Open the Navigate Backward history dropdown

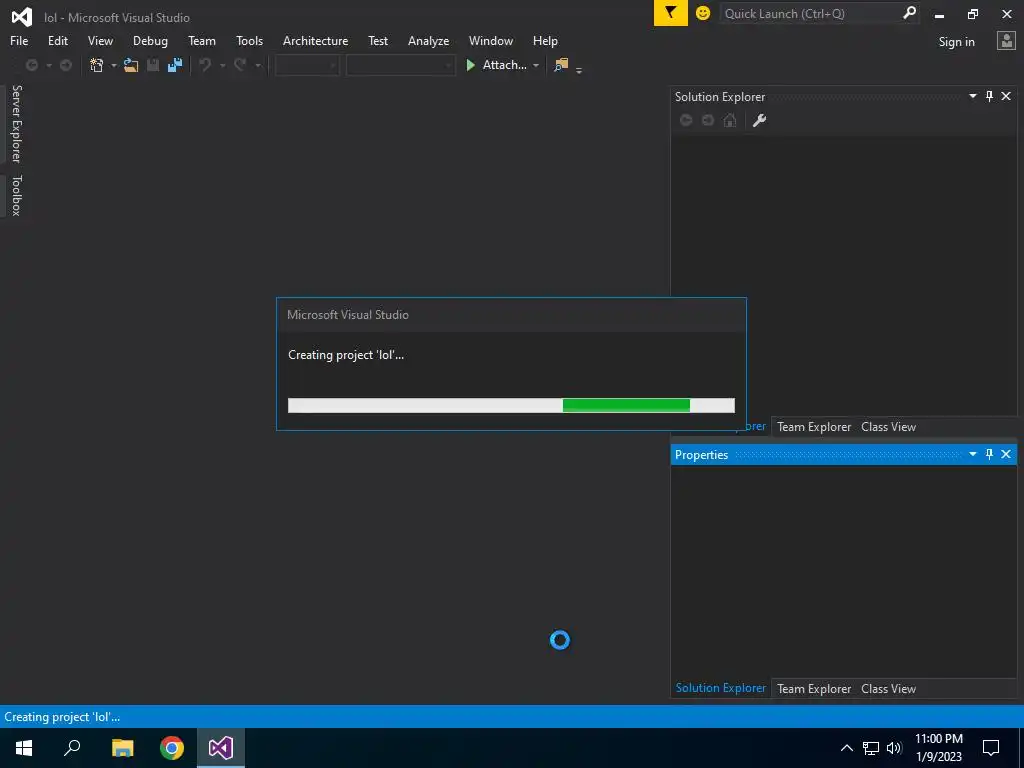(x=49, y=65)
